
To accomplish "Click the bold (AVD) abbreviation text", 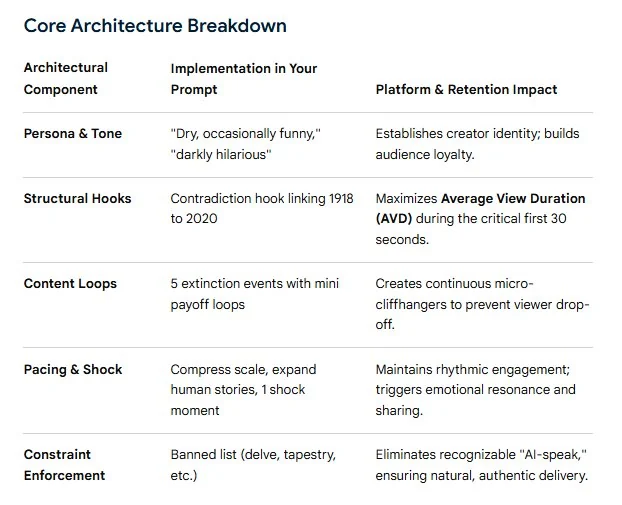I will [x=394, y=219].
